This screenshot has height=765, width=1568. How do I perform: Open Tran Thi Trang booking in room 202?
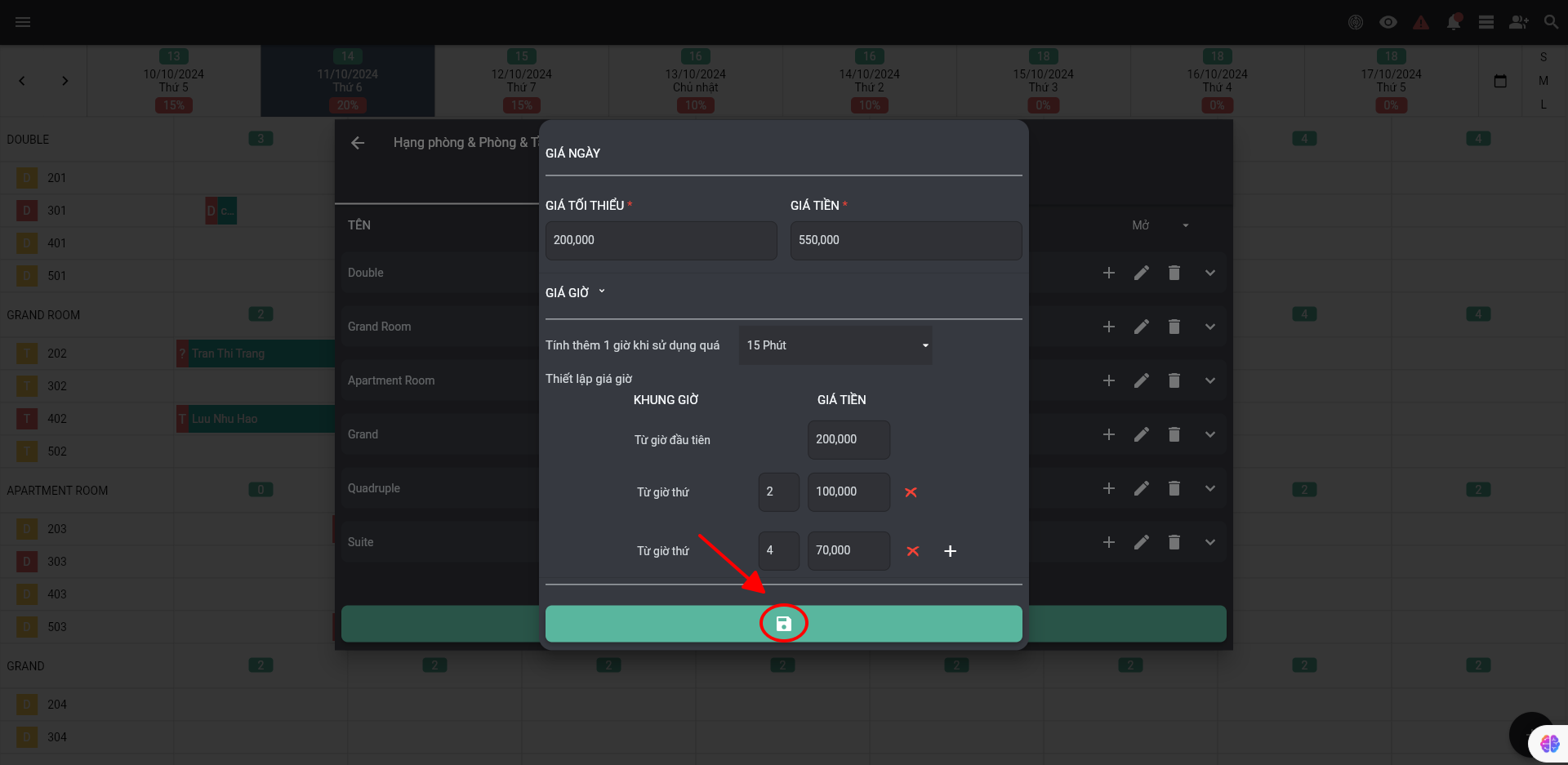pos(256,354)
